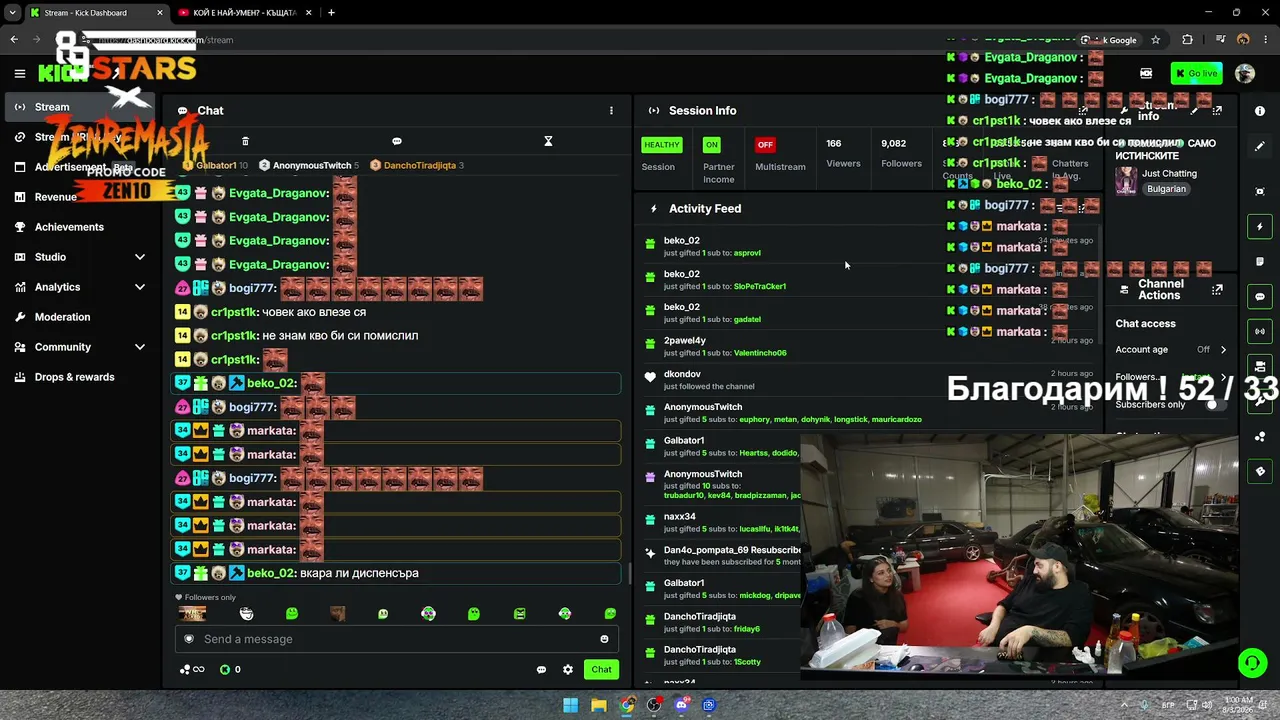Image resolution: width=1280 pixels, height=720 pixels.
Task: Open the Stream page in sidebar
Action: pyautogui.click(x=80, y=107)
